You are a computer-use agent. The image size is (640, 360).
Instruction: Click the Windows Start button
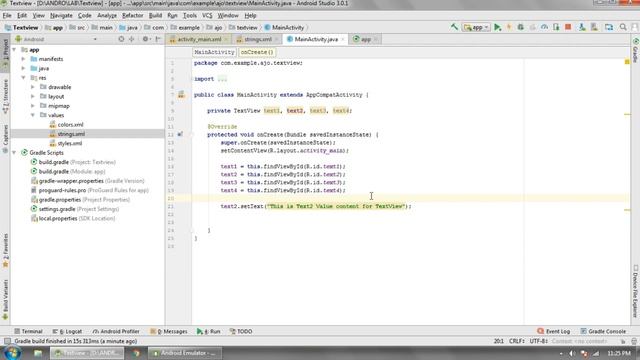(12, 353)
